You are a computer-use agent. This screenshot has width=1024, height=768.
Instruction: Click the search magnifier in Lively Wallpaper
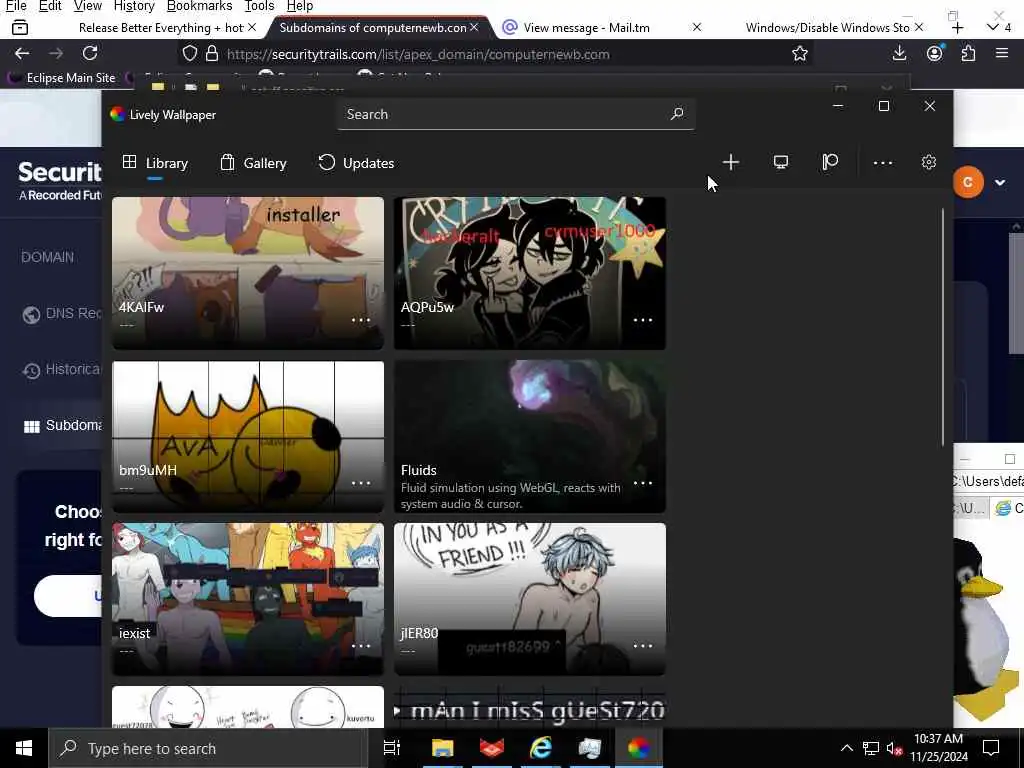677,114
